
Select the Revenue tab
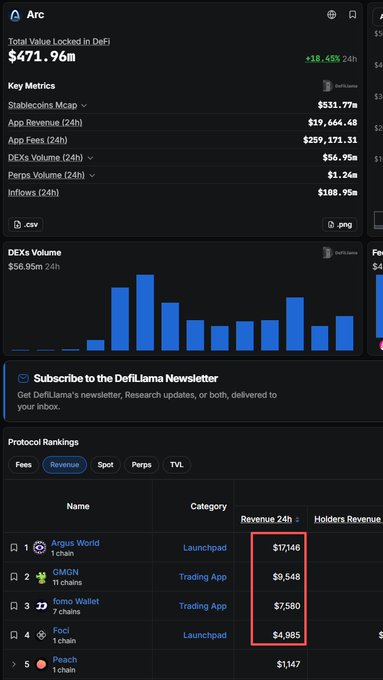tap(65, 465)
